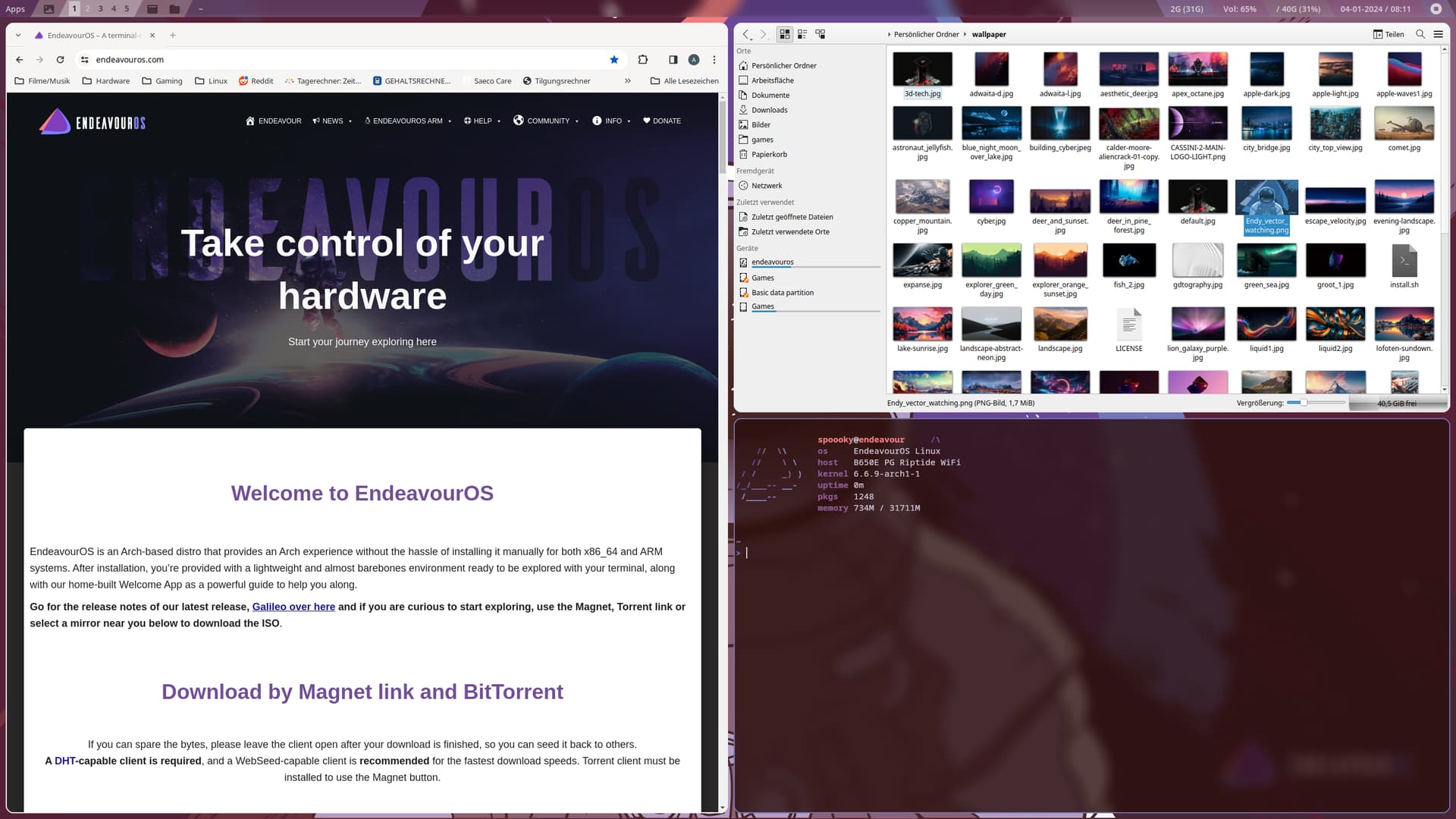Select the lake-sunrise.jpg thumbnail
The image size is (1456, 819).
[922, 325]
